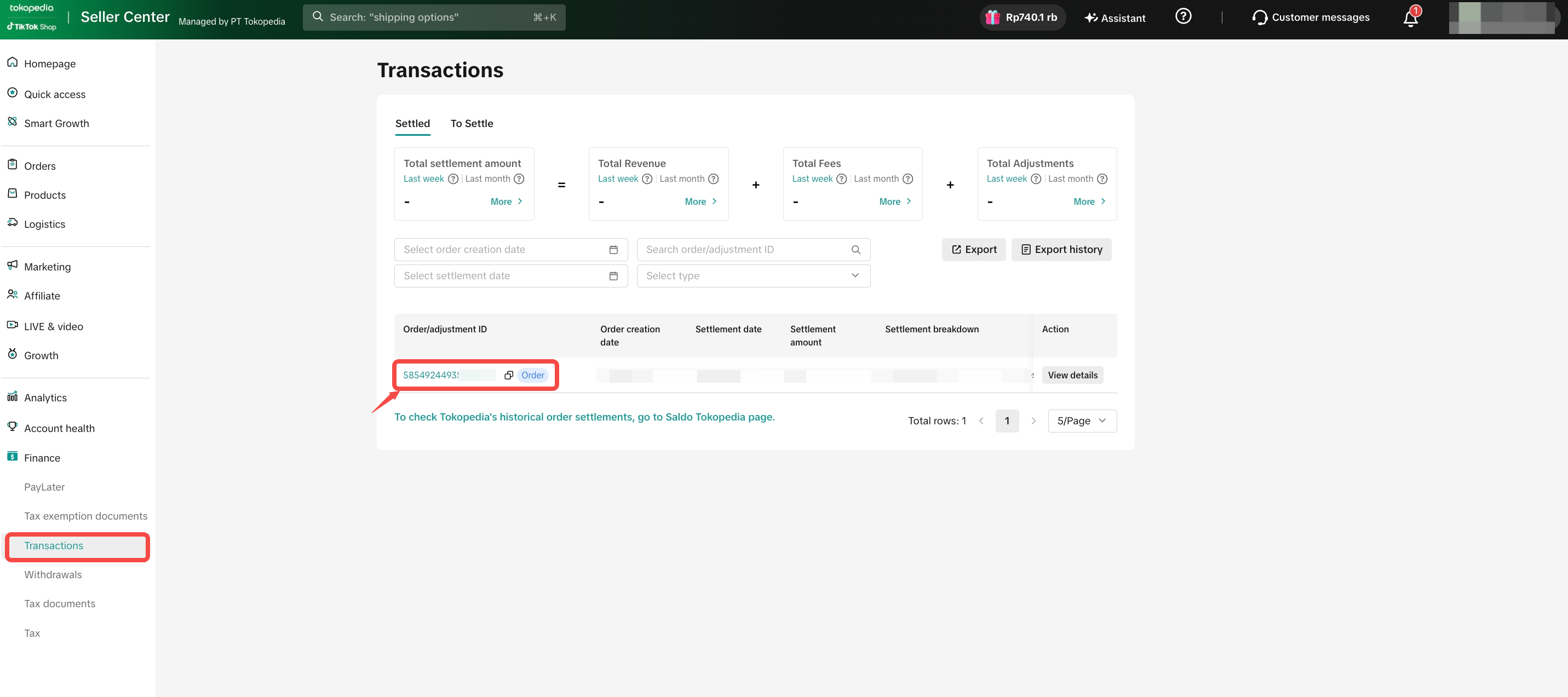Show Last week tooltip for Total Fees
The height and width of the screenshot is (697, 1568).
[841, 179]
